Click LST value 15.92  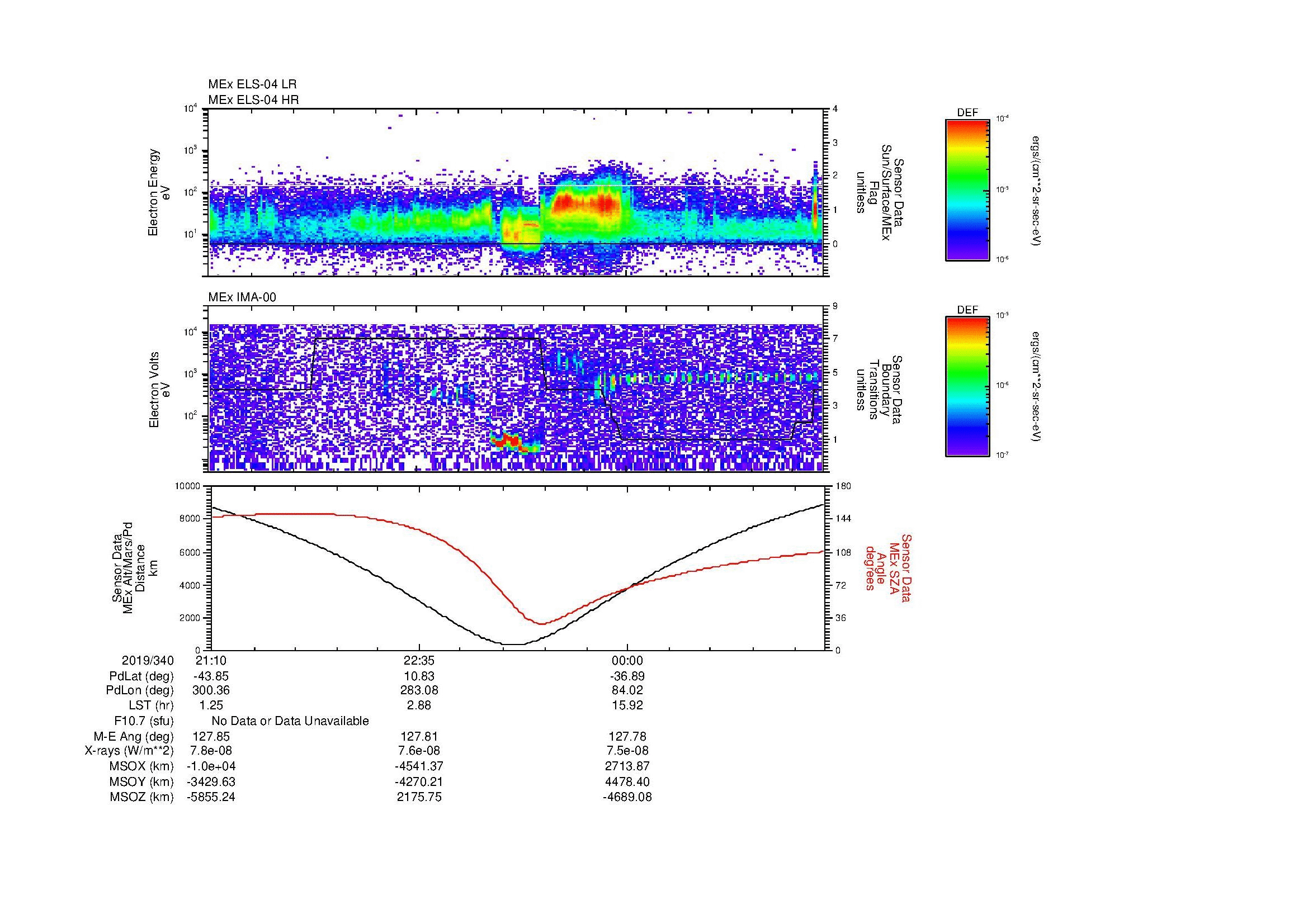click(627, 705)
